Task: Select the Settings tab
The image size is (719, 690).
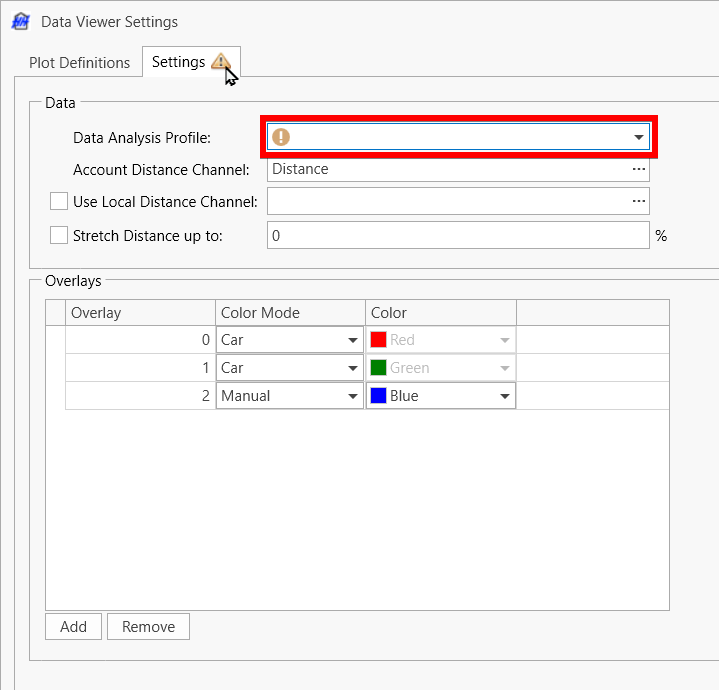Action: tap(178, 62)
